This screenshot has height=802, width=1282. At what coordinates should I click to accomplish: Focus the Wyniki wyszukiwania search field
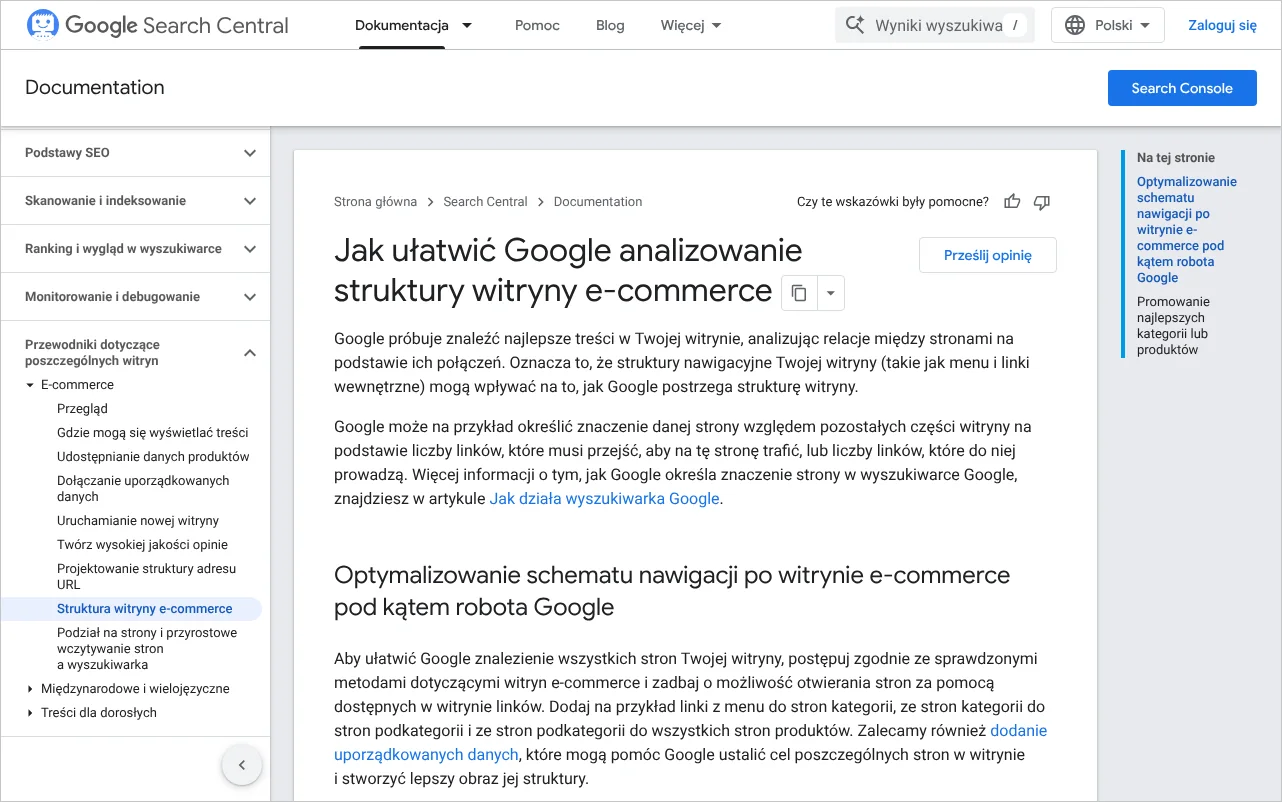pos(935,25)
